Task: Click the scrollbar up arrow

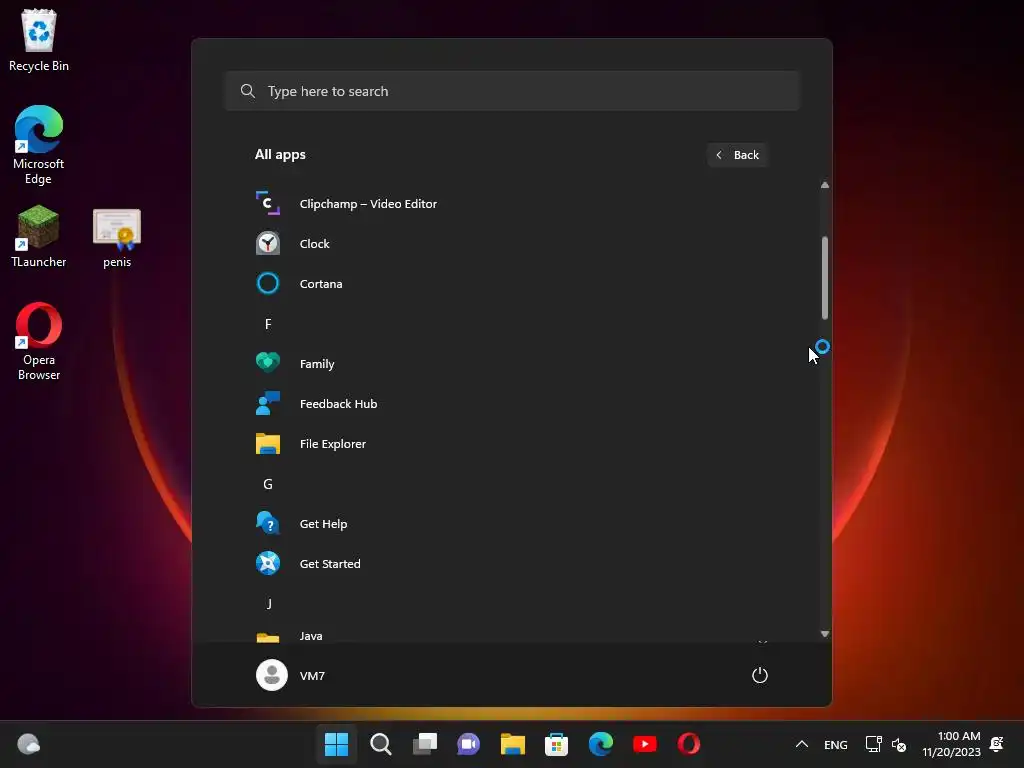Action: [825, 185]
